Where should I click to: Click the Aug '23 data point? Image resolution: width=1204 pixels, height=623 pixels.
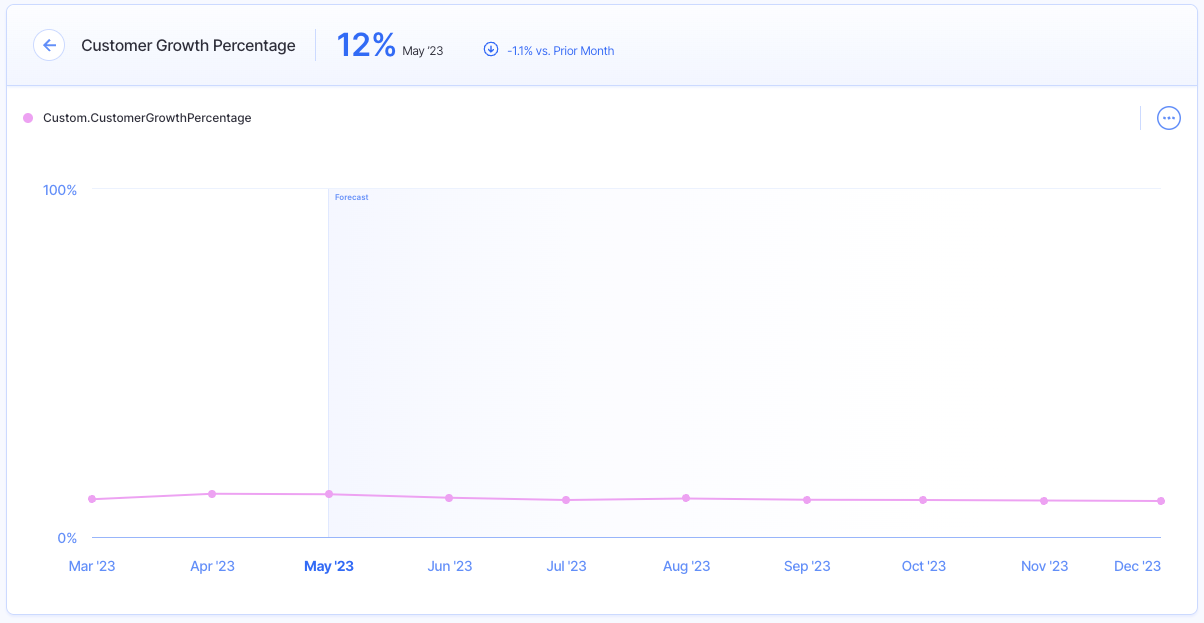coord(686,496)
